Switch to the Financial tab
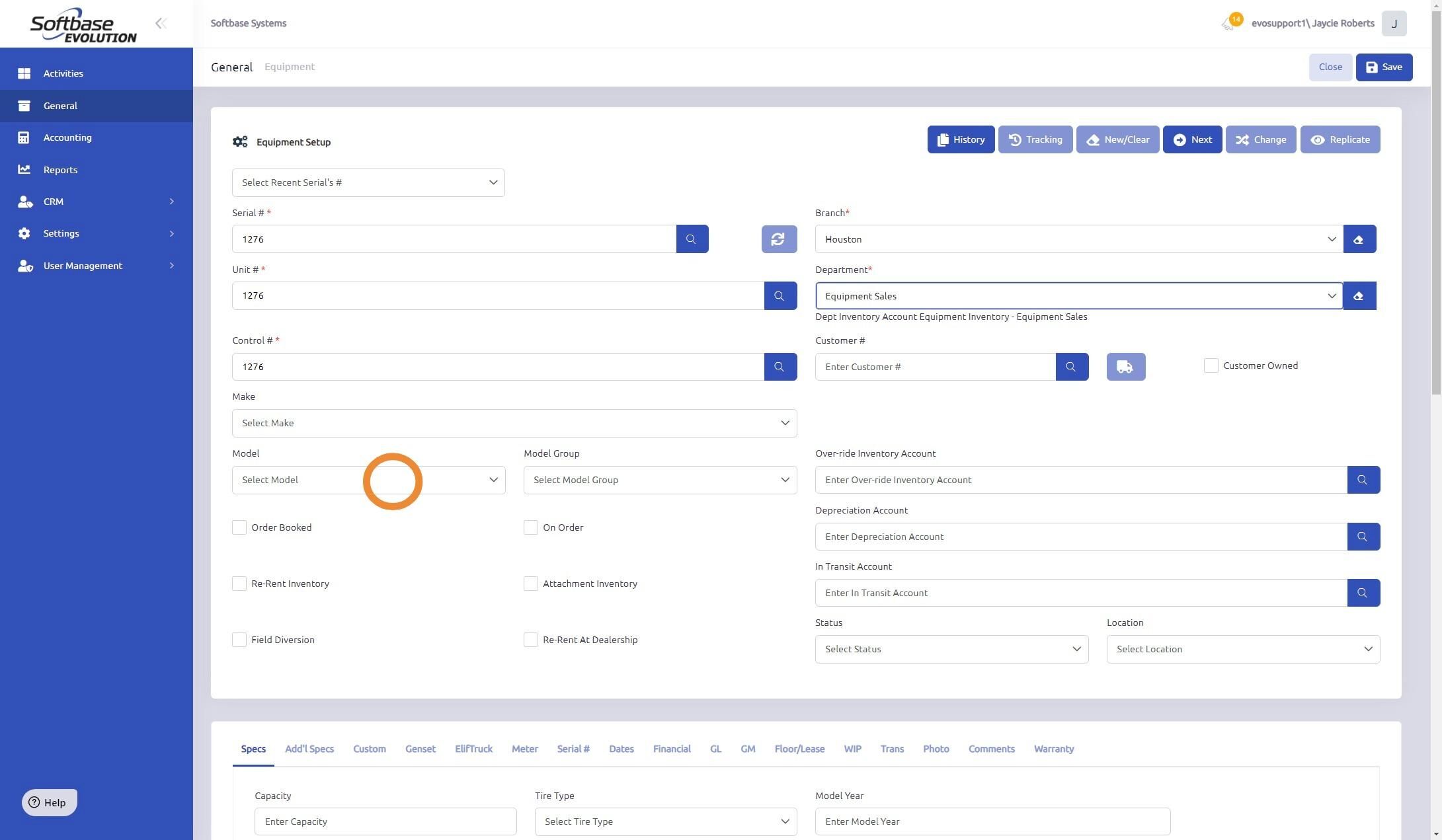Viewport: 1442px width, 840px height. pos(671,749)
